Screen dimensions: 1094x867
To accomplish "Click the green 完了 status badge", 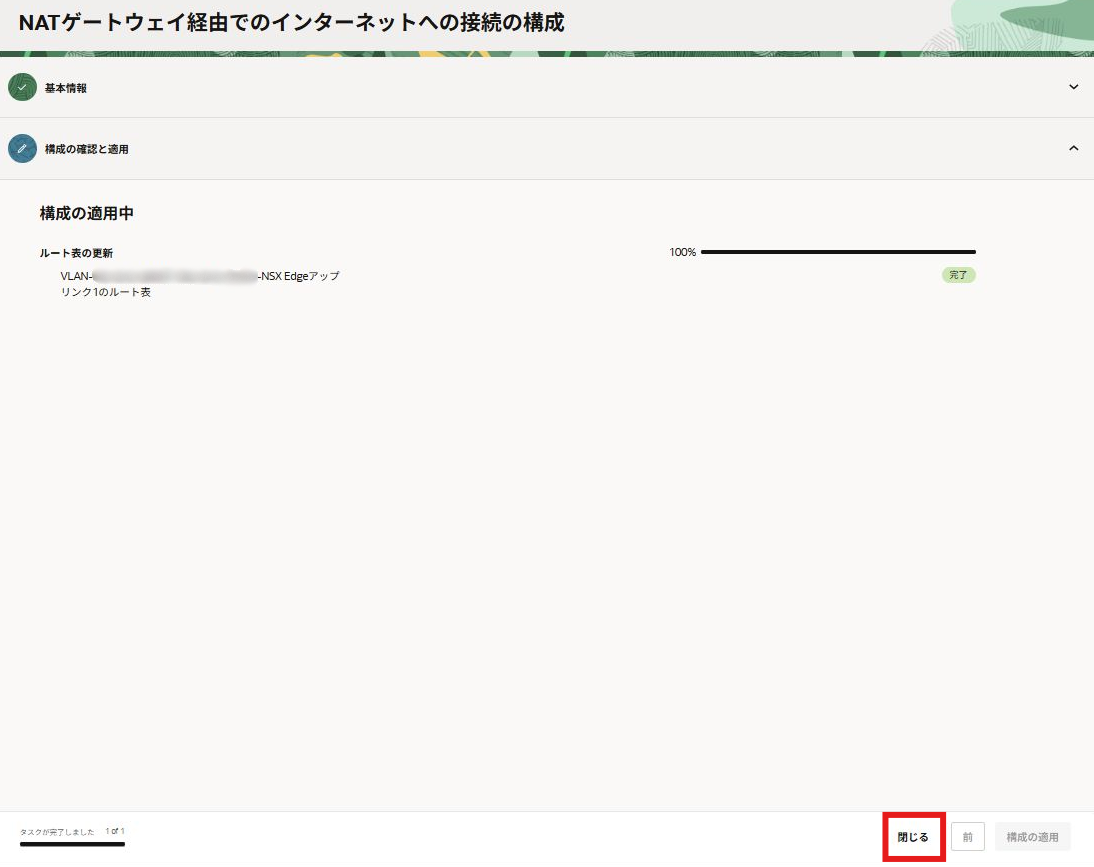I will pos(958,274).
